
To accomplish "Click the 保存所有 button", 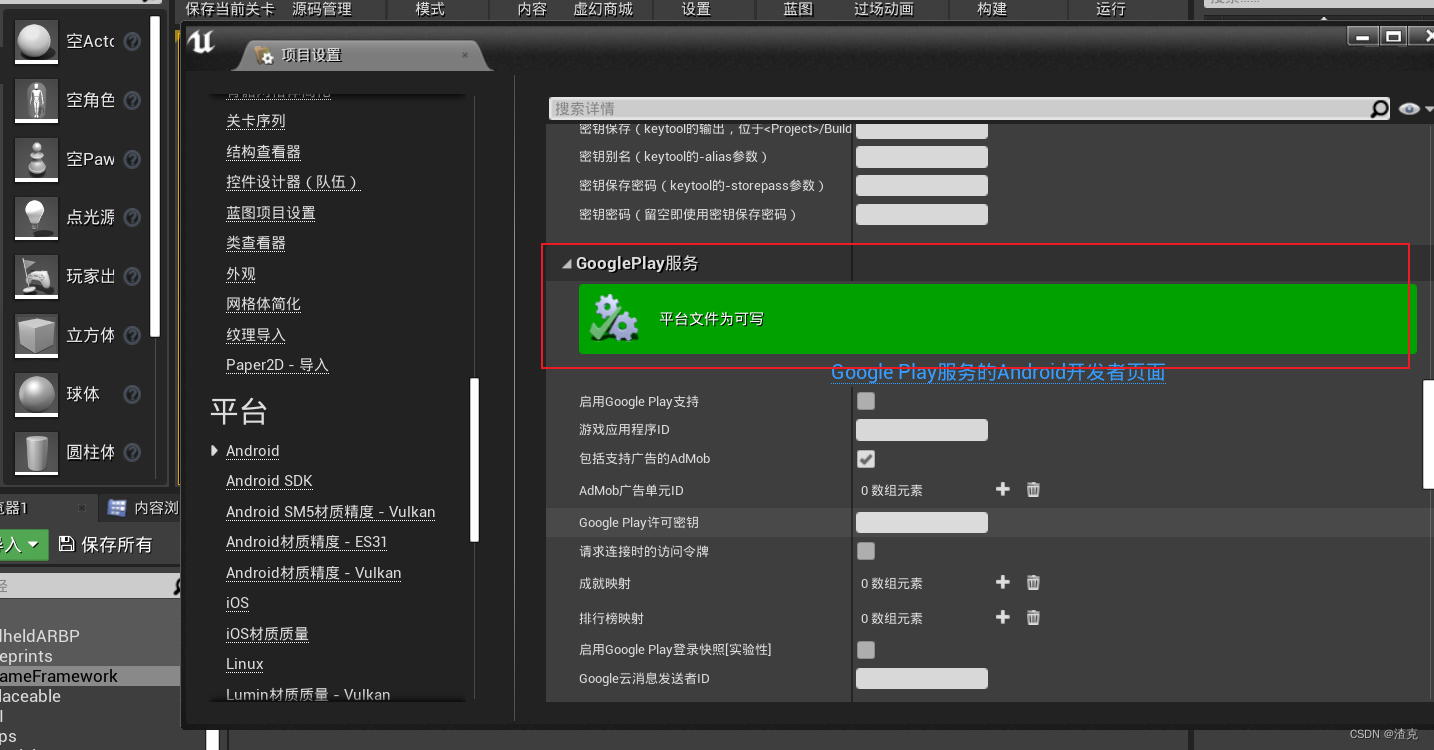I will tap(105, 544).
